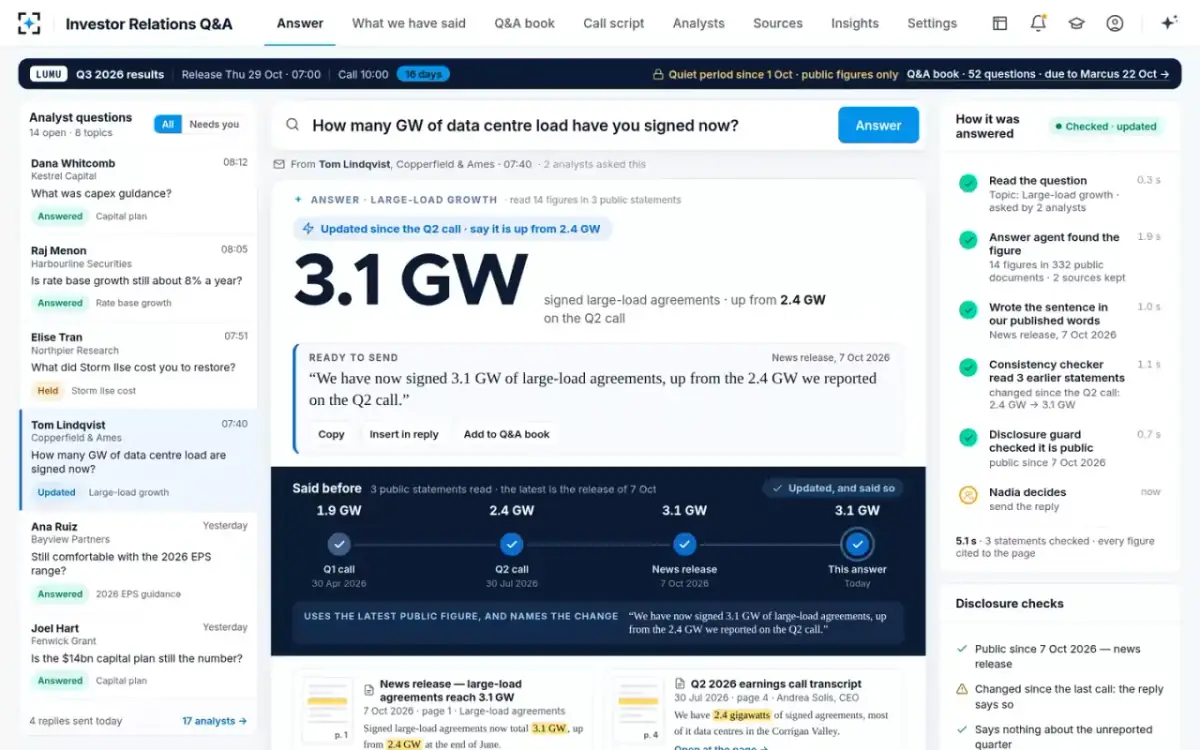The image size is (1200, 750).
Task: Click the sparkle assistant icon
Action: point(1168,23)
